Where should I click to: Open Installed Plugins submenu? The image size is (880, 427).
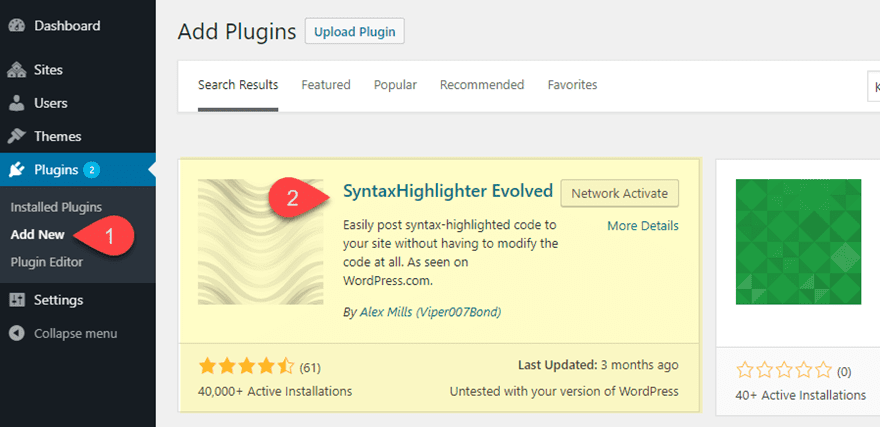point(56,207)
